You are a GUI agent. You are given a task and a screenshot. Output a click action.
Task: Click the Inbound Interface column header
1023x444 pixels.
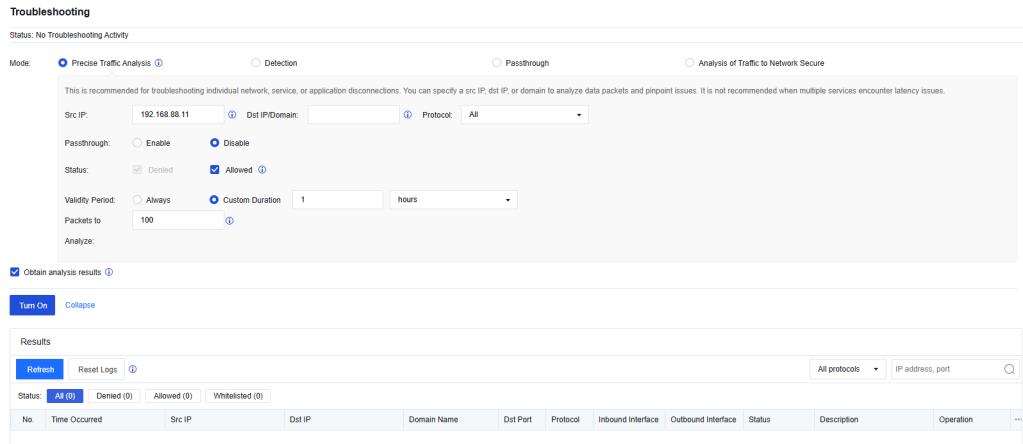tap(628, 419)
